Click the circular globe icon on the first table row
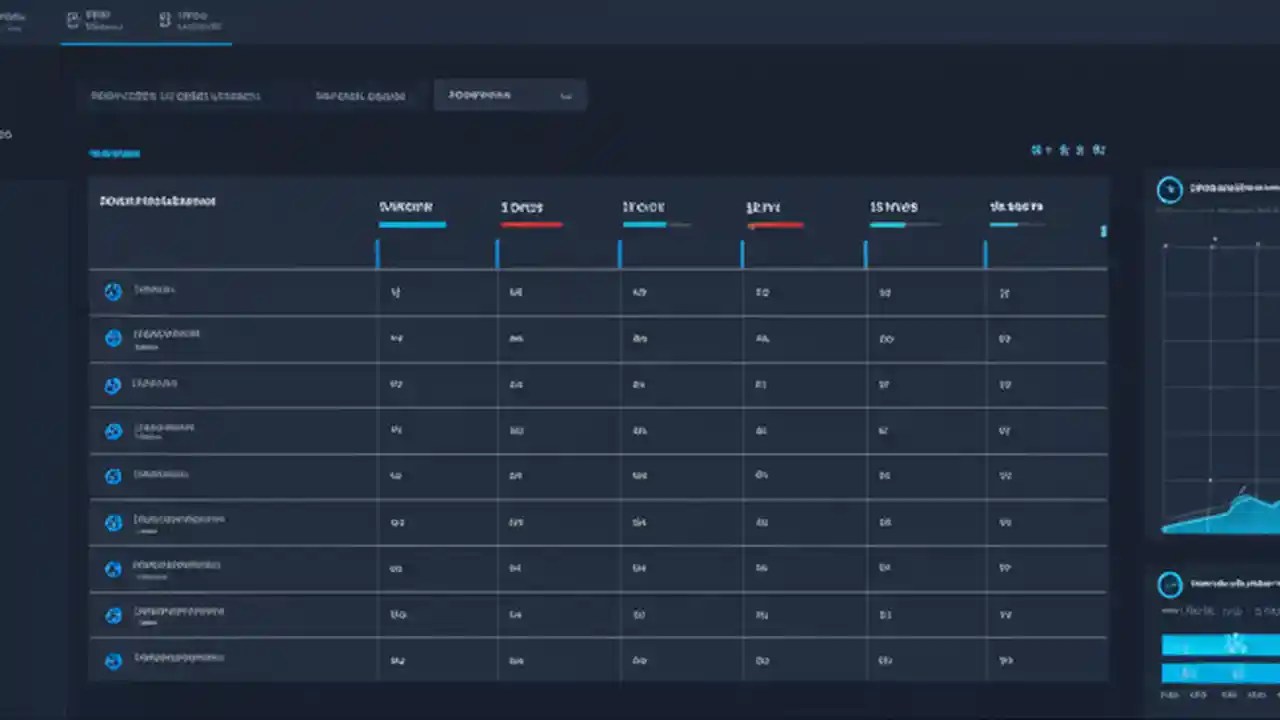1280x720 pixels. coord(113,290)
